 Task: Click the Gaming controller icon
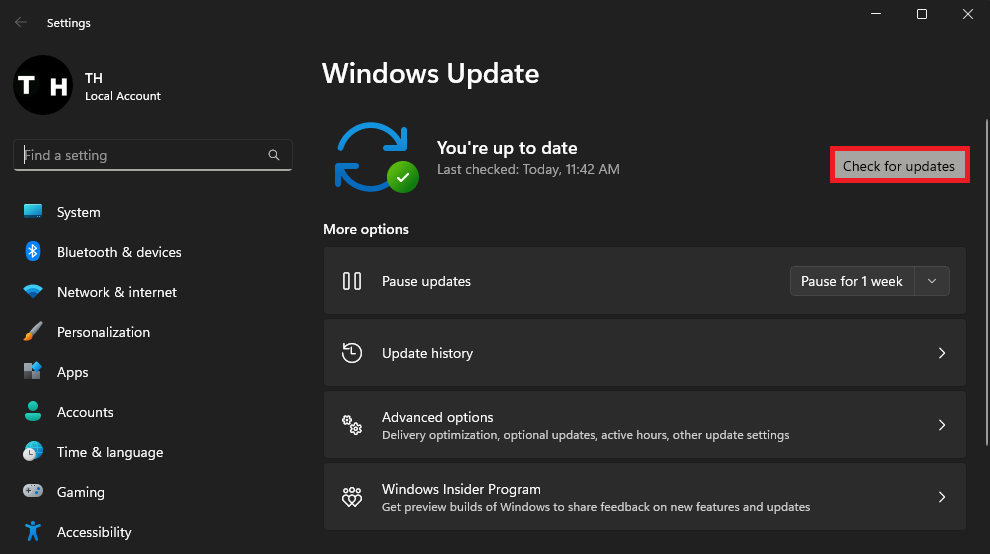33,491
